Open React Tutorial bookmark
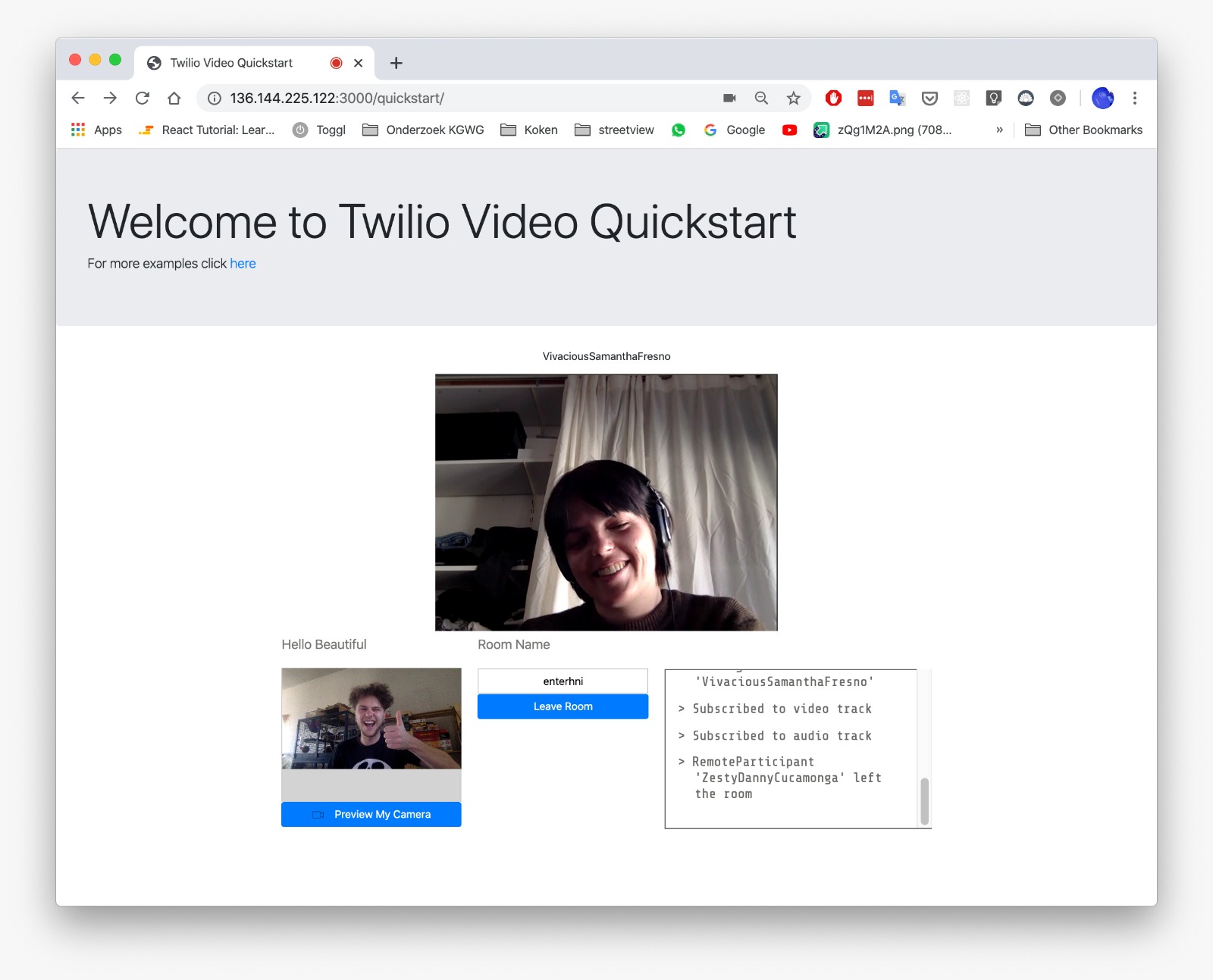This screenshot has width=1213, height=980. tap(206, 130)
